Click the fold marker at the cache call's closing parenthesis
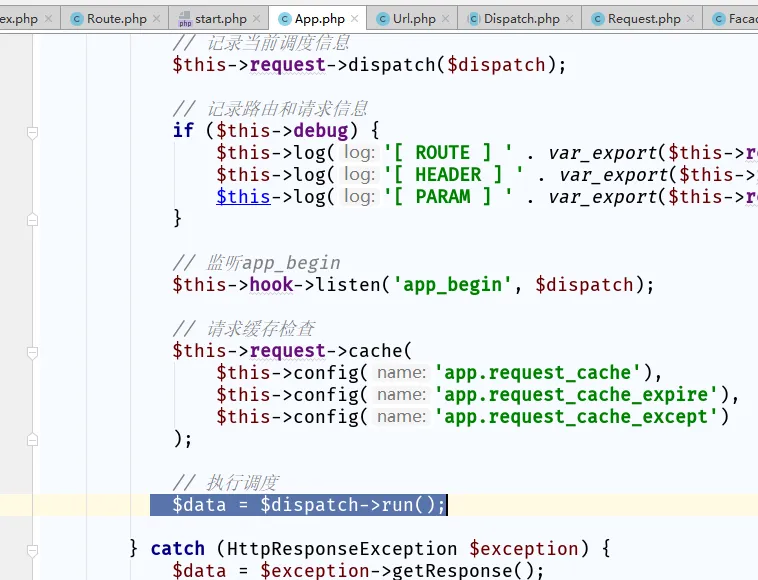Screen dimensions: 758x580 pyautogui.click(x=32, y=439)
